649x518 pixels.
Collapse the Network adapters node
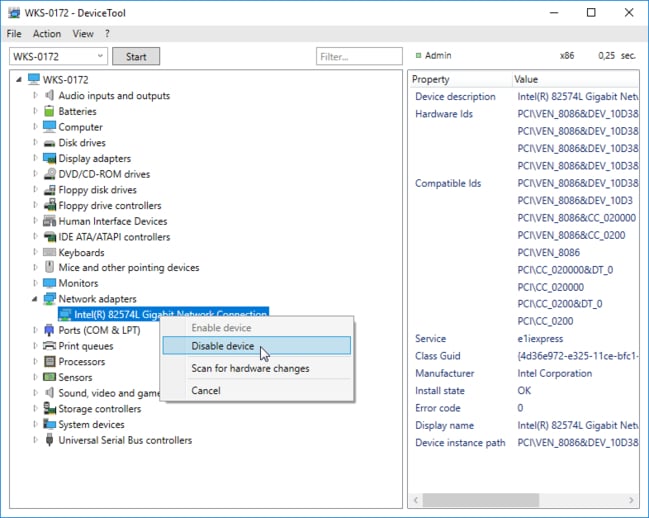[x=35, y=299]
